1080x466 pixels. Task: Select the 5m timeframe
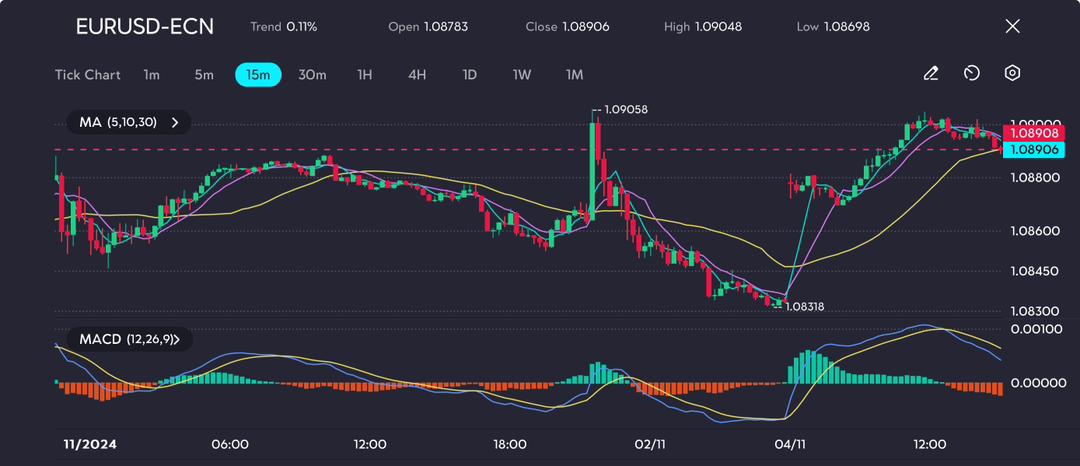point(204,74)
